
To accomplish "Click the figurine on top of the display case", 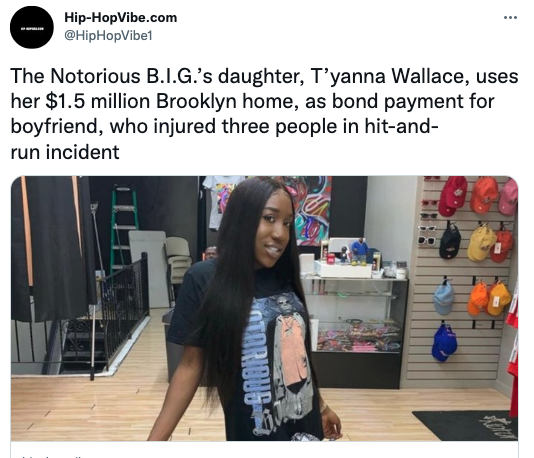I will click(x=360, y=251).
